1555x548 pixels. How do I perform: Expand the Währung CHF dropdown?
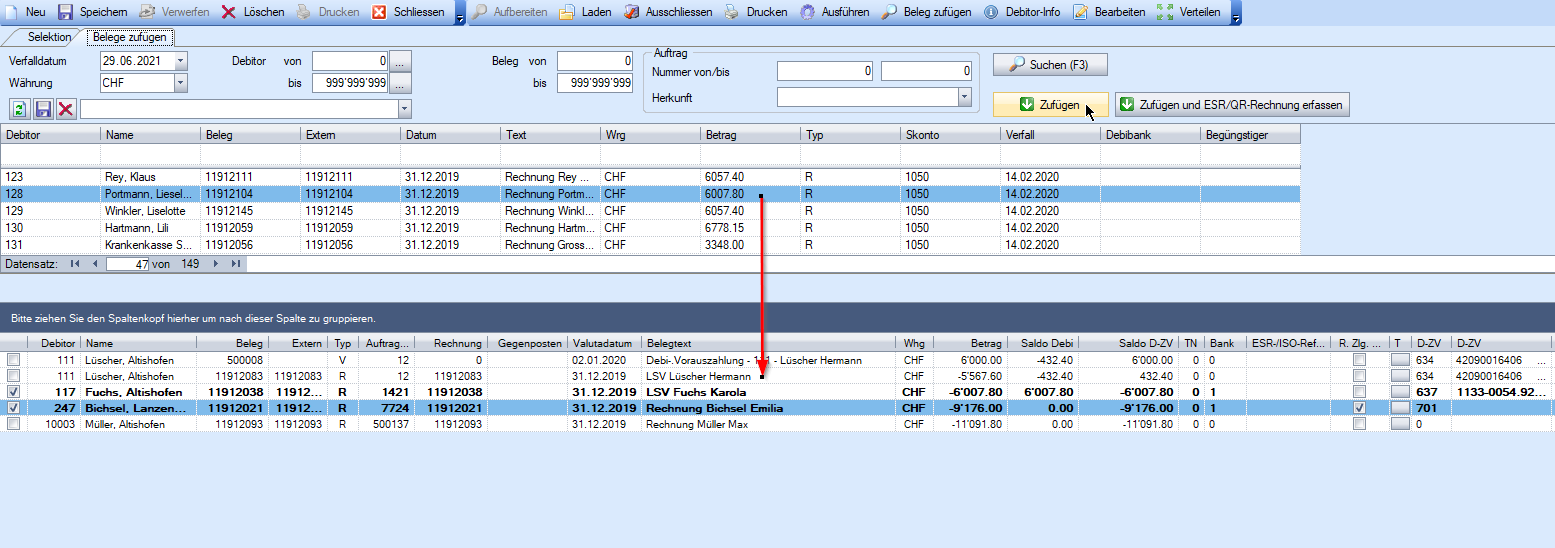pyautogui.click(x=180, y=83)
